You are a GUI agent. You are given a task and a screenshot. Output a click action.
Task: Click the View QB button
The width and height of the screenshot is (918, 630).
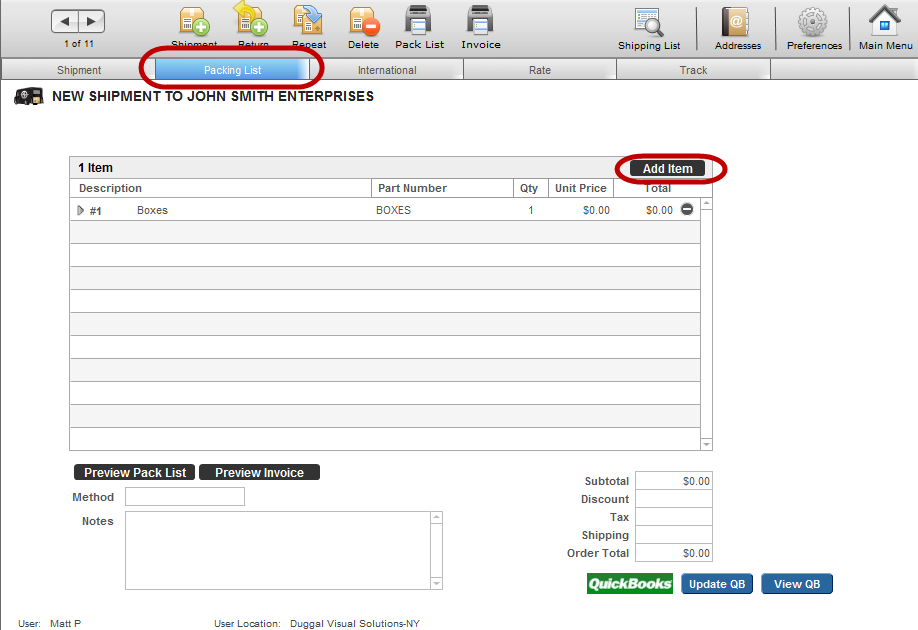coord(797,584)
